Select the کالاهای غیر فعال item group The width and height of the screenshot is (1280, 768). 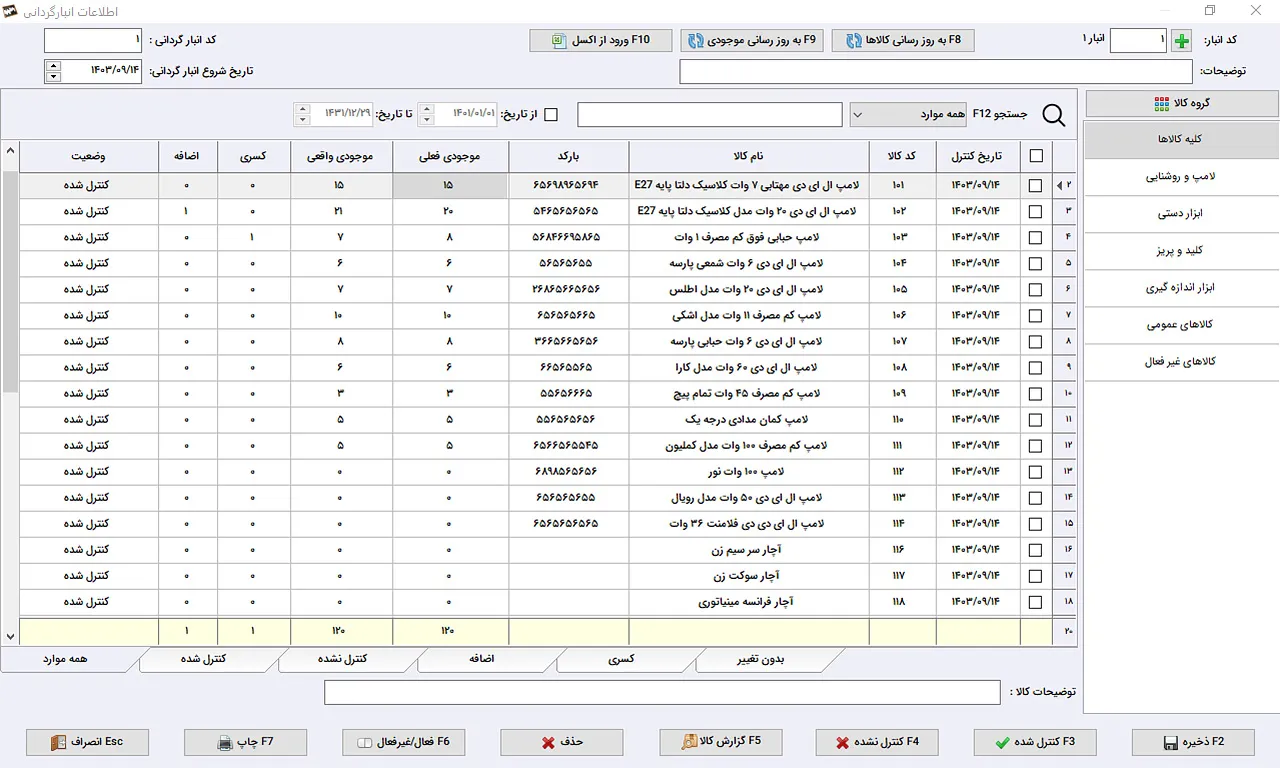click(1182, 362)
